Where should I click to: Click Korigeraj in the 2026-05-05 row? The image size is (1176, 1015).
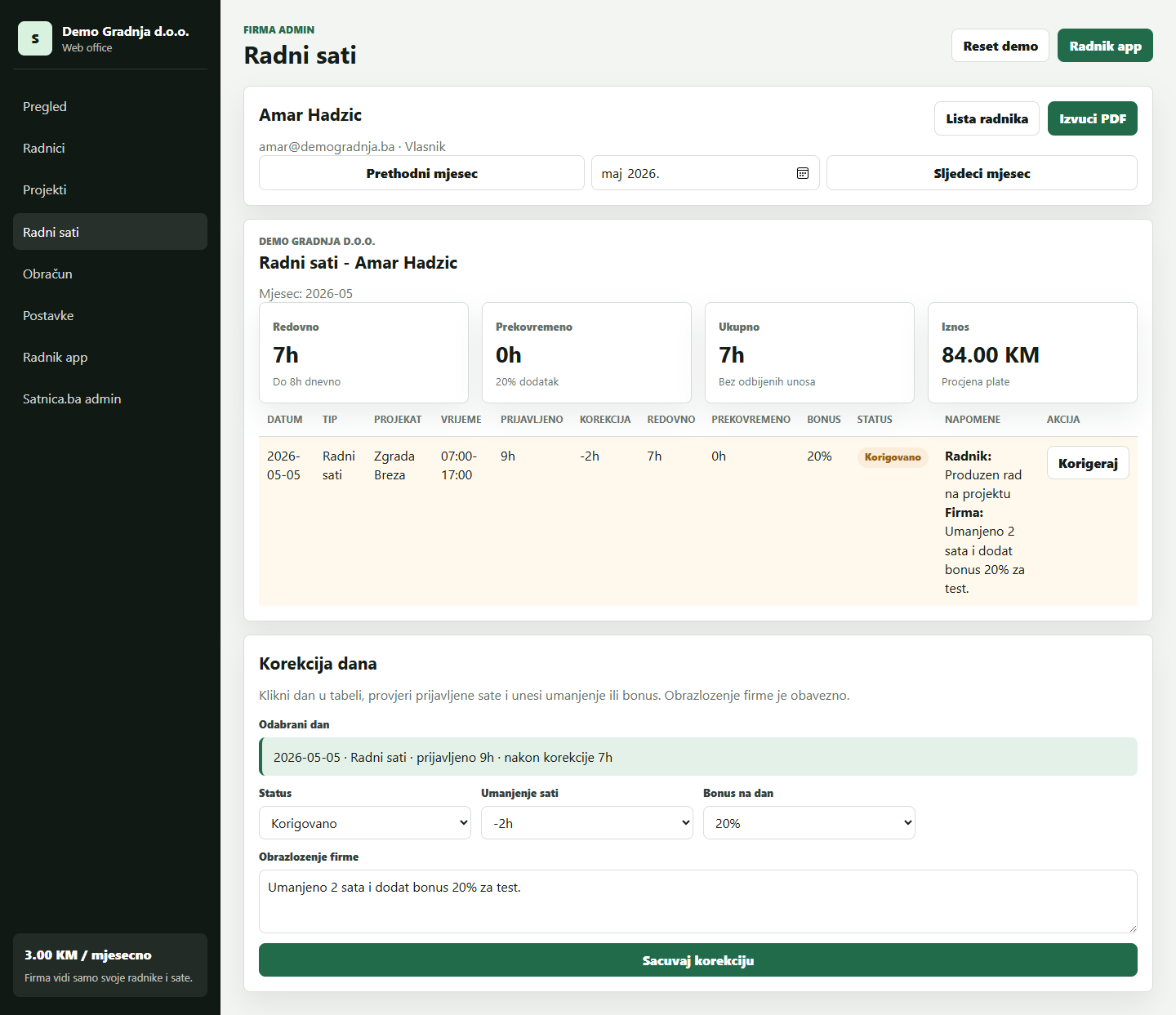click(1088, 463)
